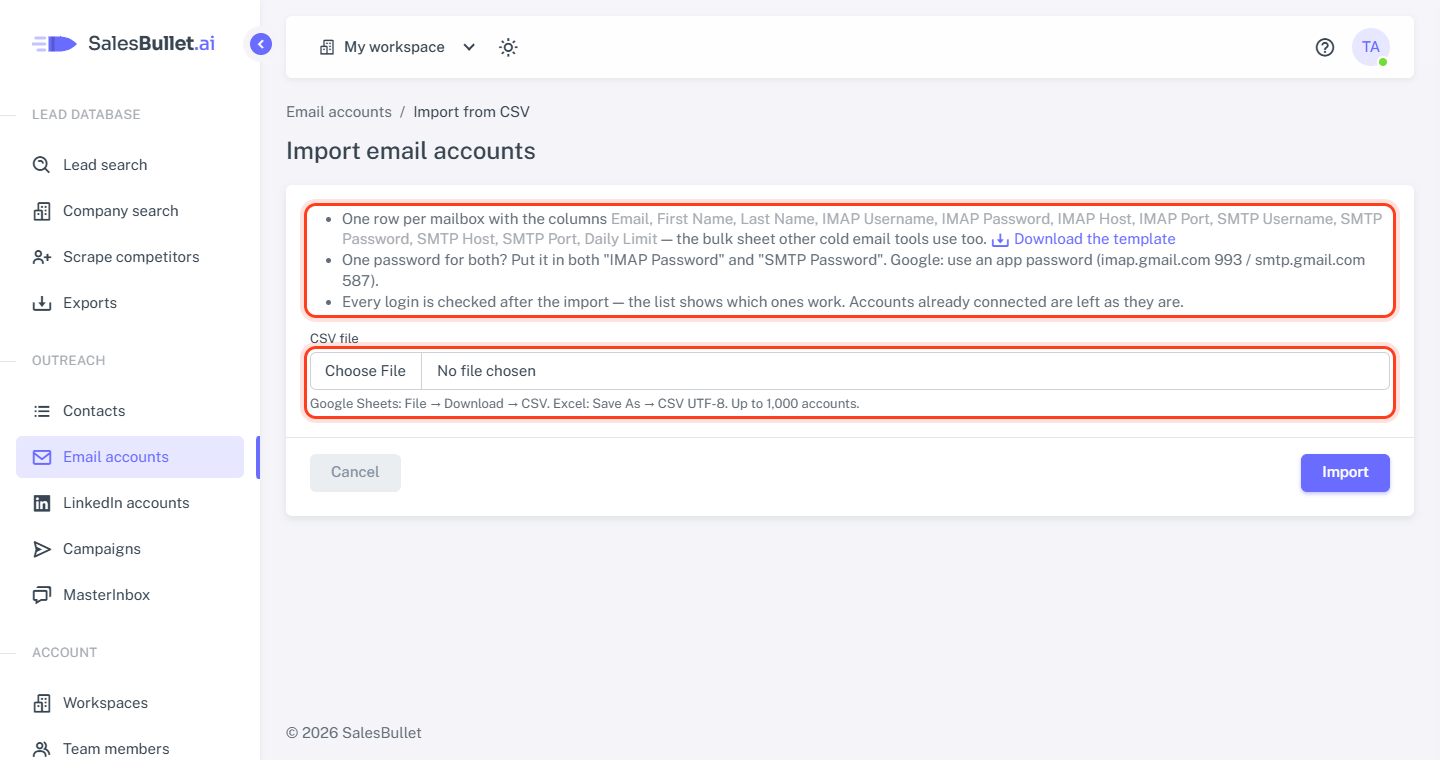
Task: Click the MasterInbox chat icon
Action: click(x=42, y=595)
